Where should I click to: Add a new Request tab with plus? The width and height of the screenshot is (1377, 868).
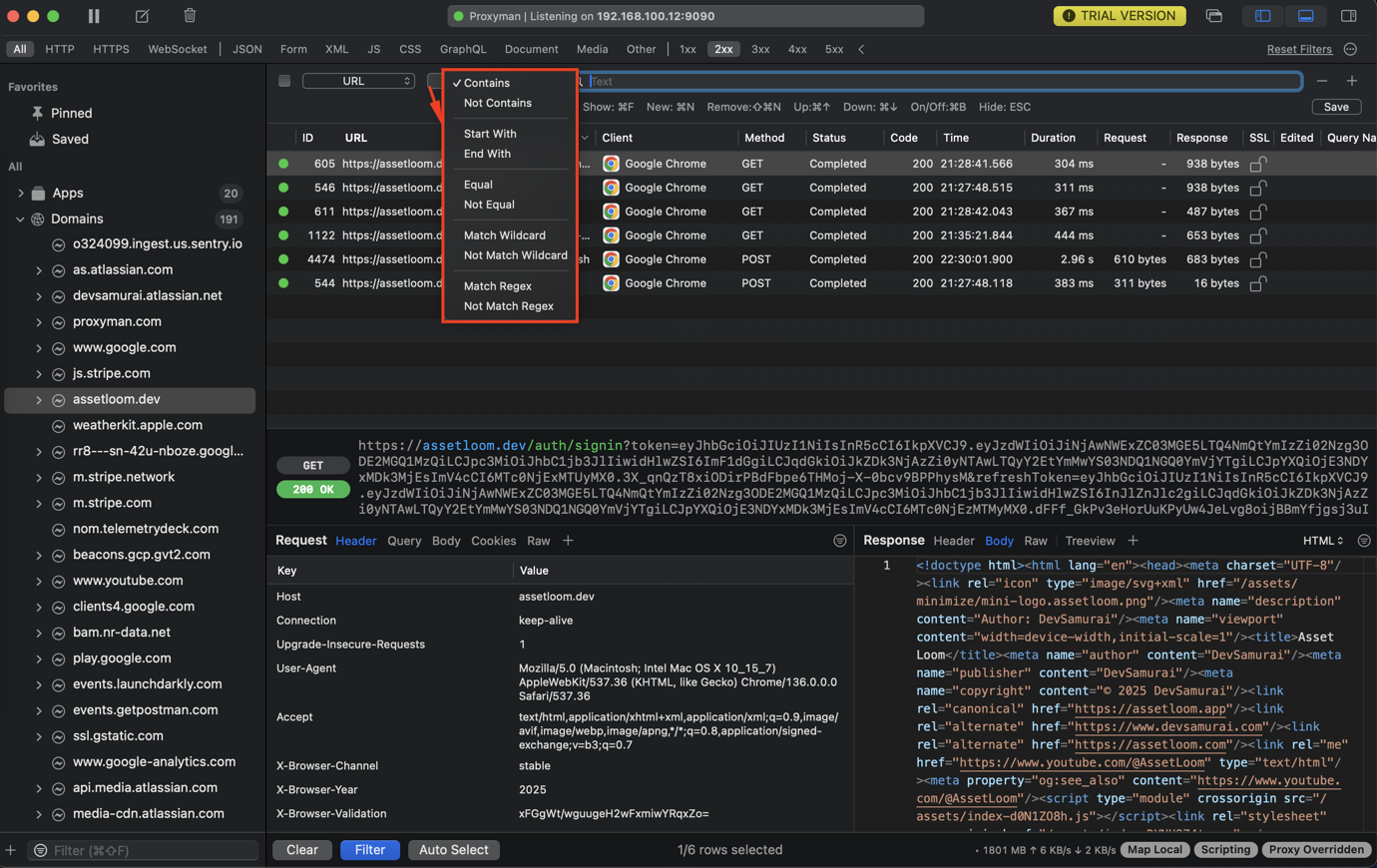568,541
